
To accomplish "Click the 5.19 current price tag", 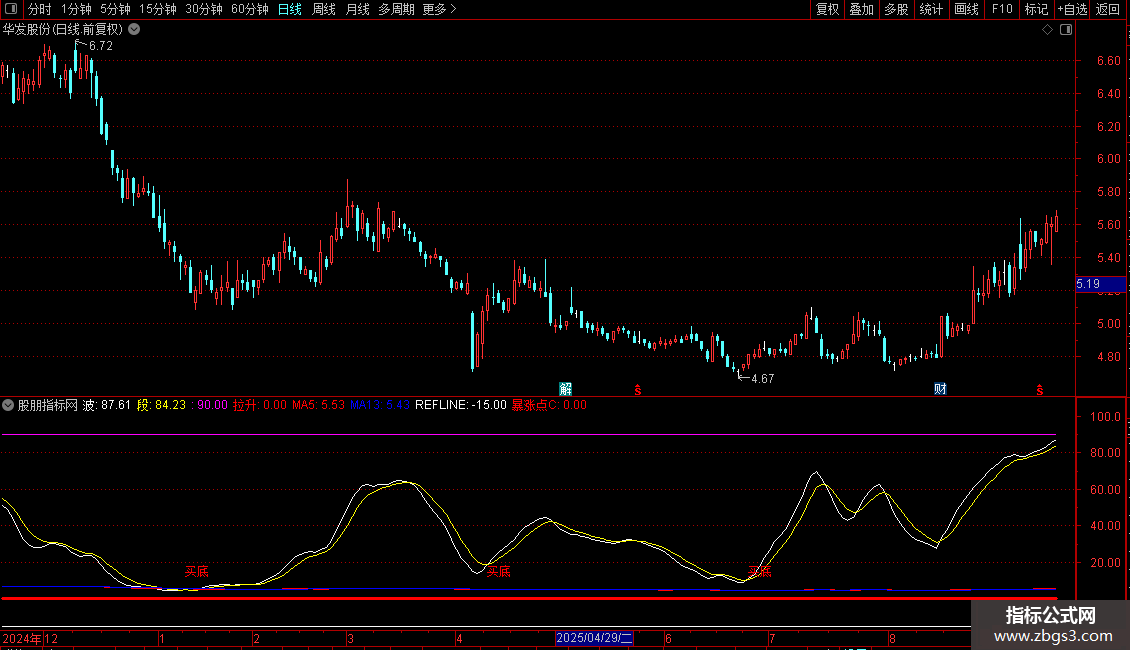I will pos(1100,284).
